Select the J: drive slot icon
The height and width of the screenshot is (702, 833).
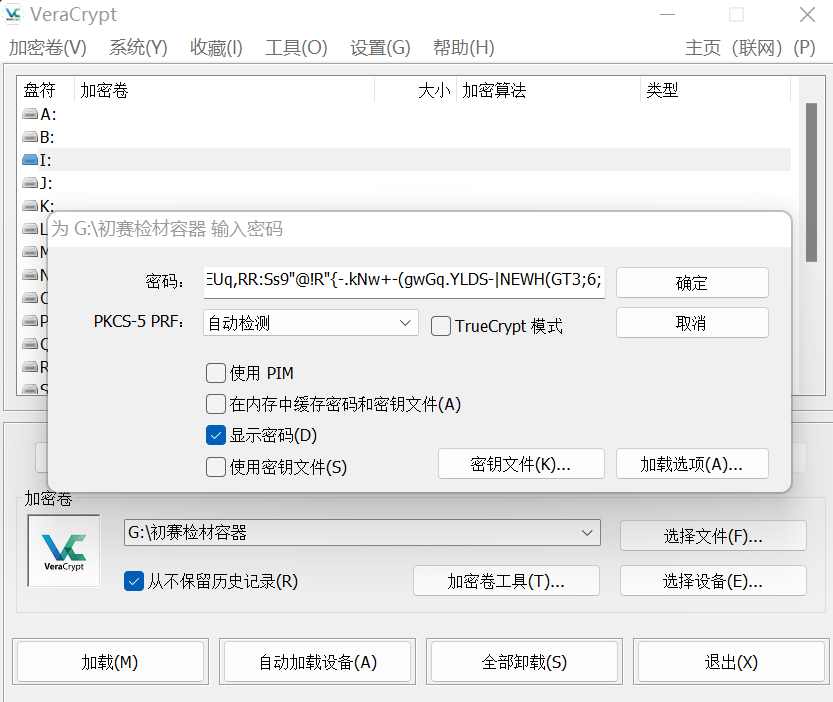point(30,183)
